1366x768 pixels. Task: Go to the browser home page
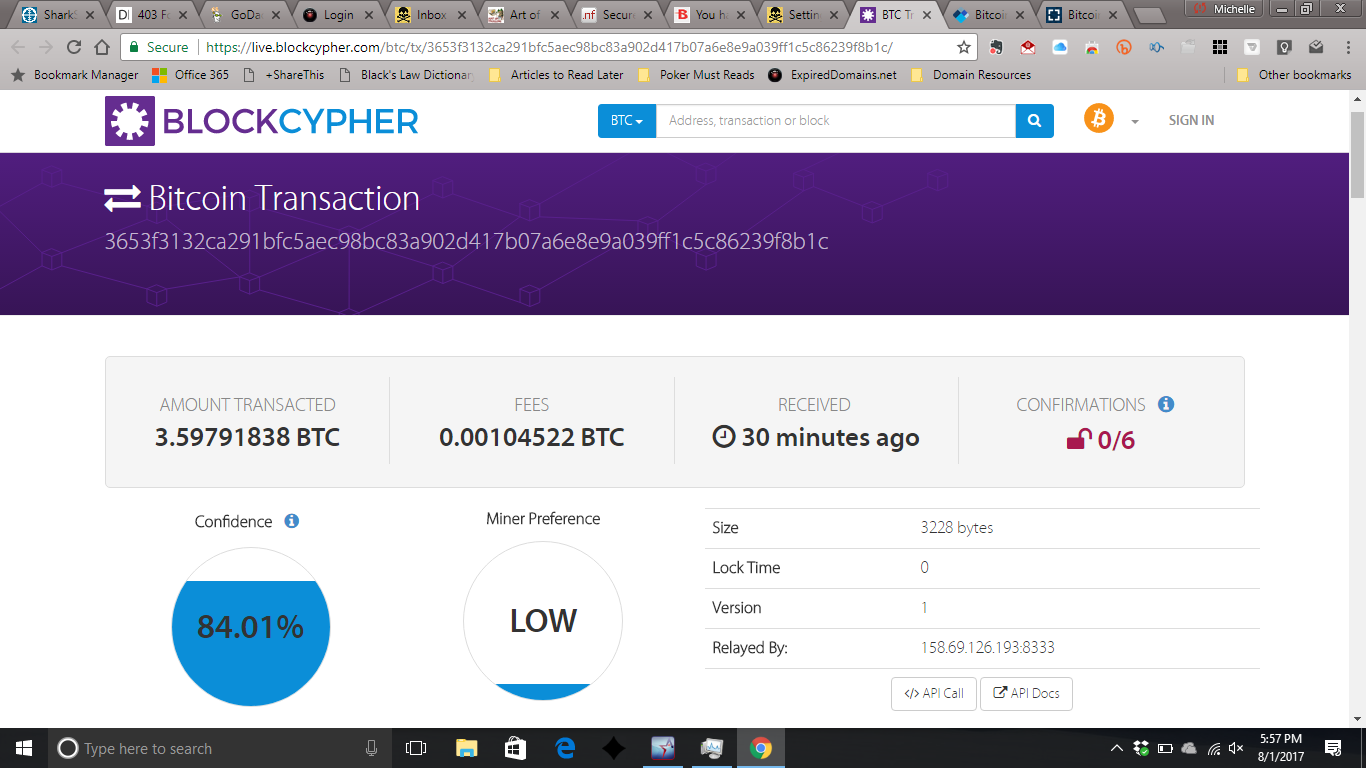point(101,47)
